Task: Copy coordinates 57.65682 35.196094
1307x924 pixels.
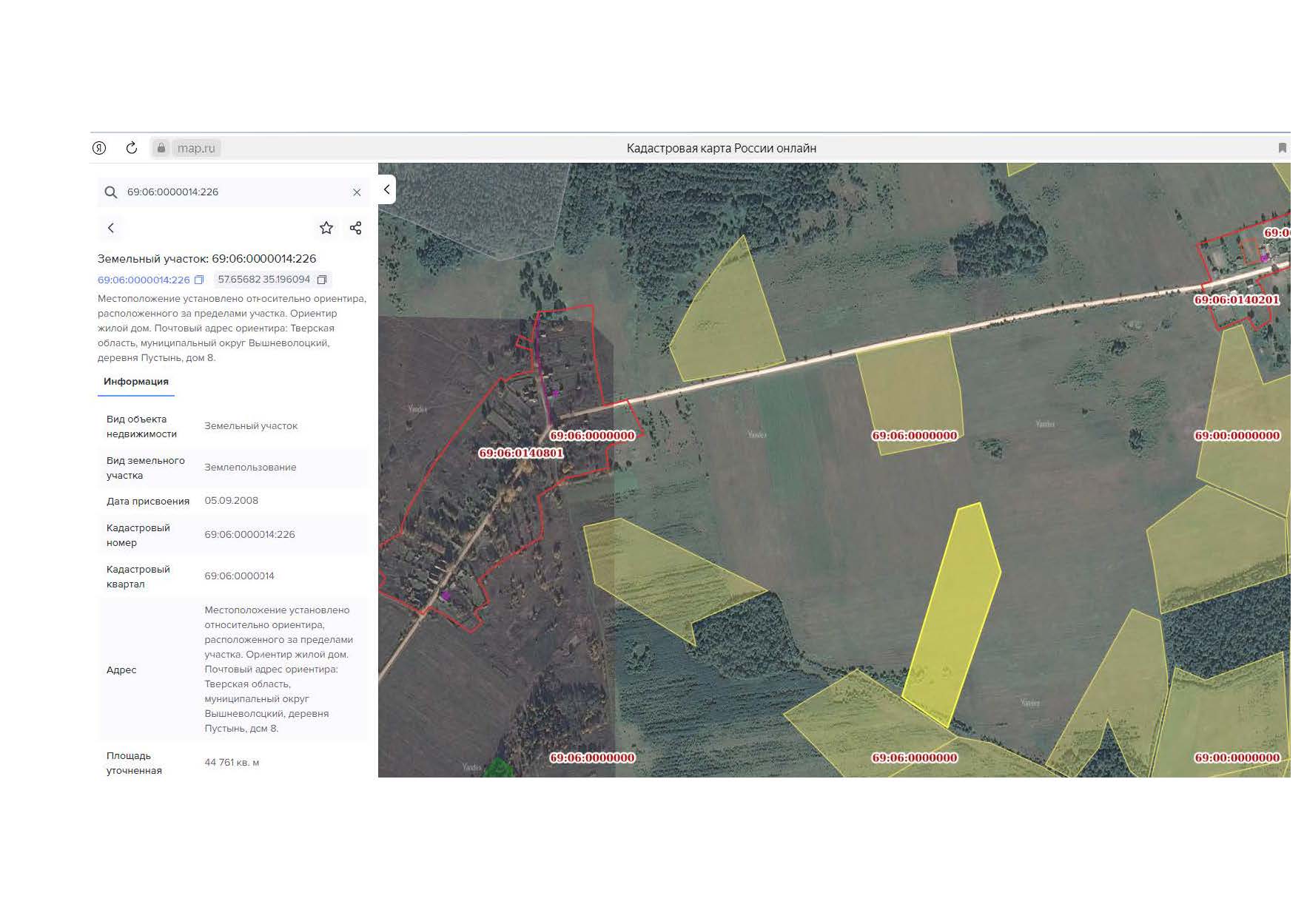Action: 322,280
